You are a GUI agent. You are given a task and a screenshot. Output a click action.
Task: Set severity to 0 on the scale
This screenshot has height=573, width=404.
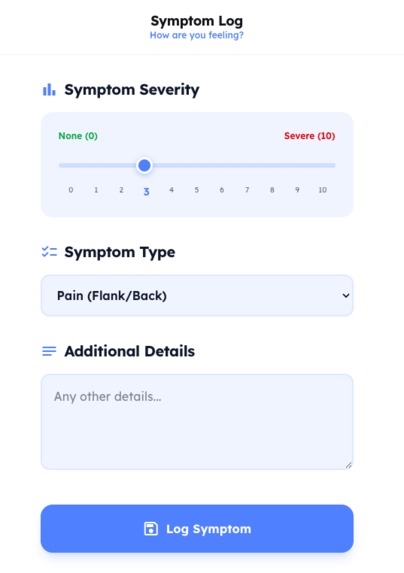pyautogui.click(x=71, y=190)
